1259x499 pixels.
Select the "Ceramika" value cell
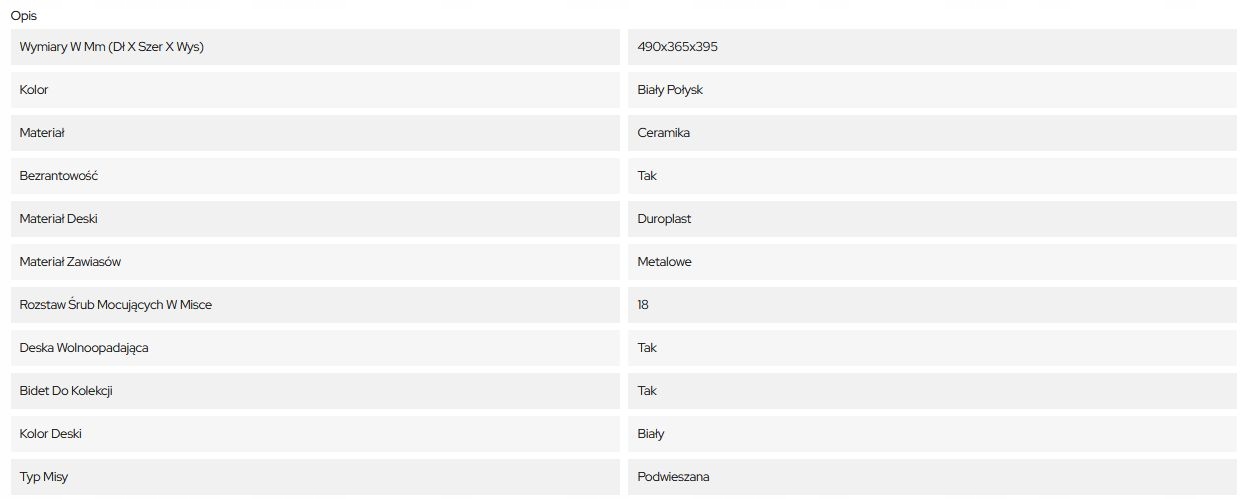pyautogui.click(x=664, y=133)
